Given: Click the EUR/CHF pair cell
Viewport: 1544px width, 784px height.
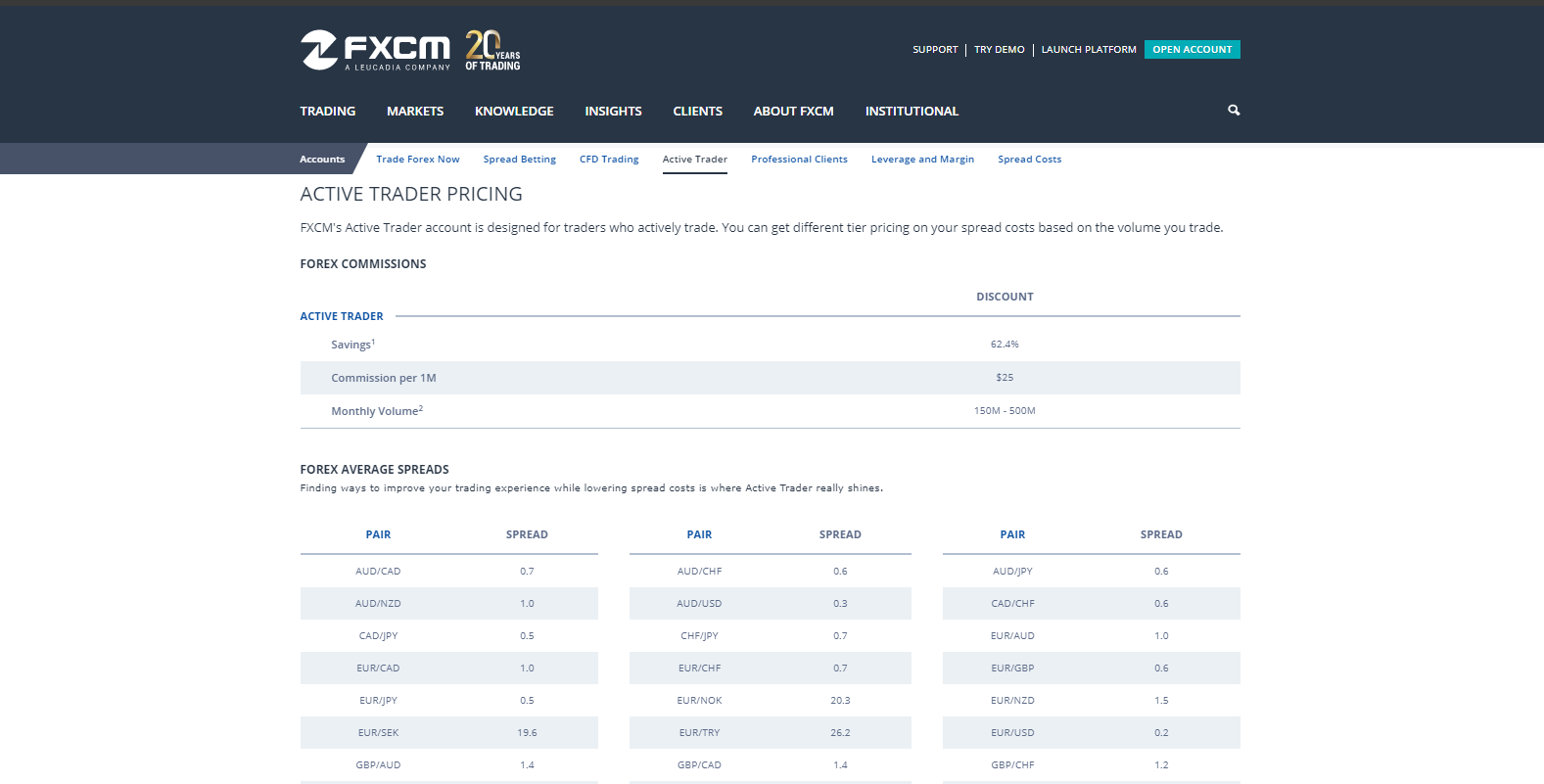Looking at the screenshot, I should click(x=699, y=669).
